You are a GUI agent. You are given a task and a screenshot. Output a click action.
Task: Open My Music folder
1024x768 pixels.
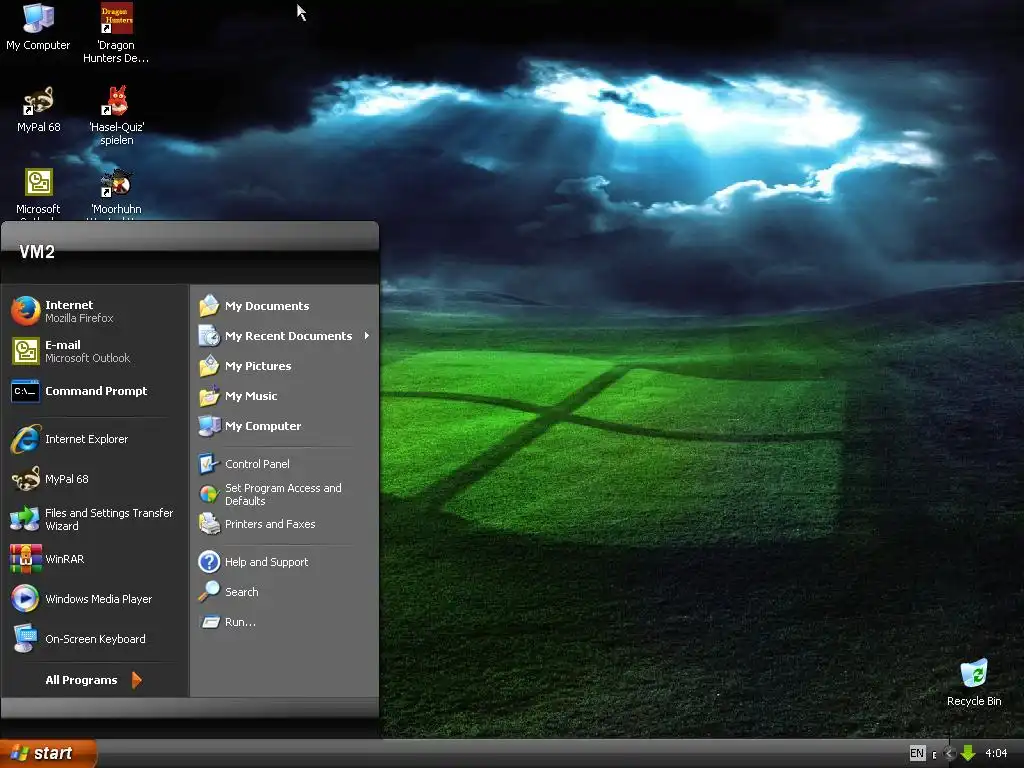285,396
